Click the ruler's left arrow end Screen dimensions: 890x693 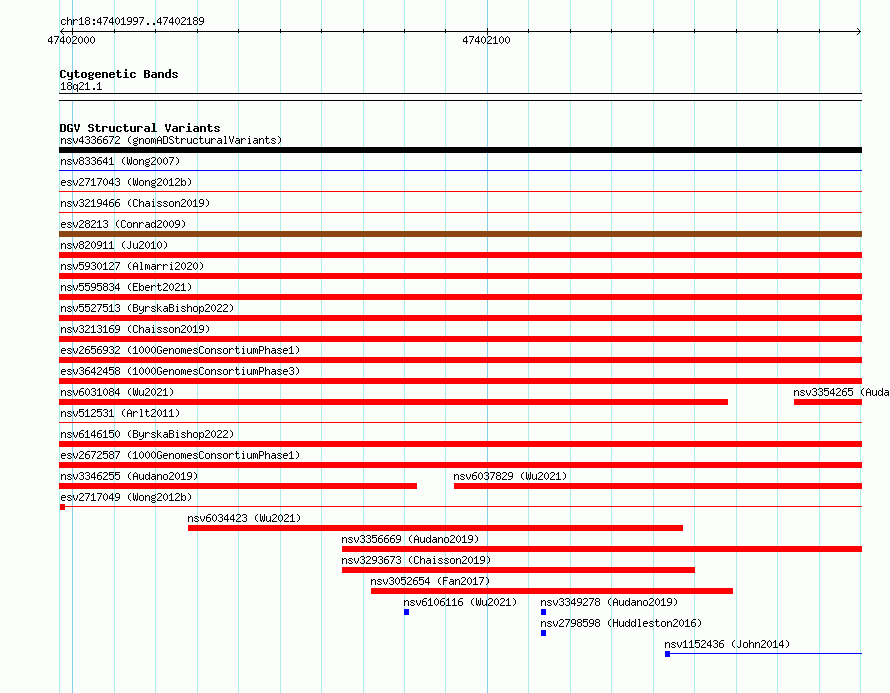coord(62,32)
